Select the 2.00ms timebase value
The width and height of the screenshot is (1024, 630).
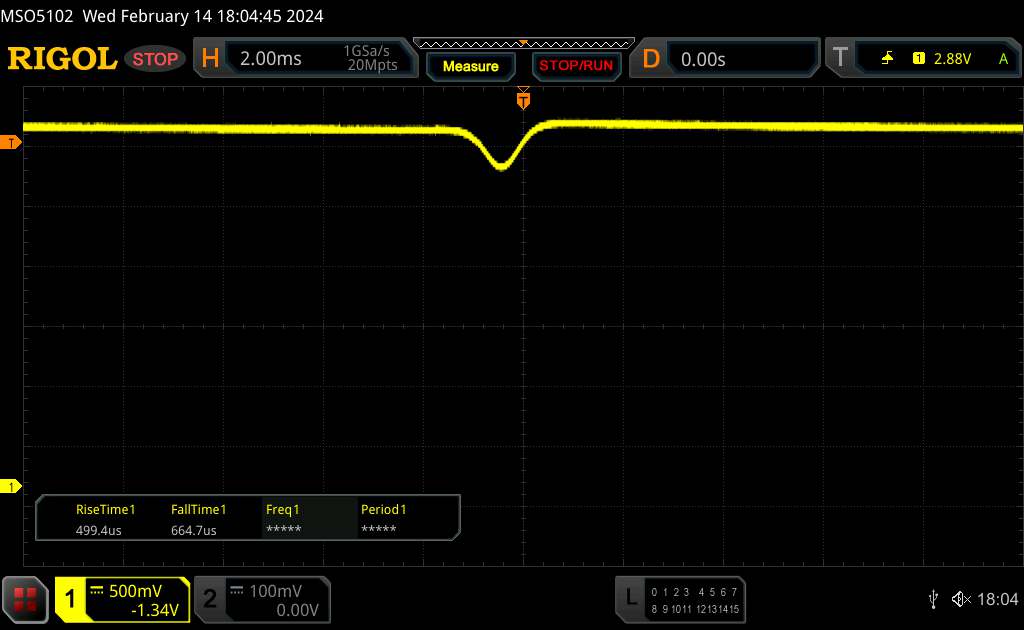point(270,59)
